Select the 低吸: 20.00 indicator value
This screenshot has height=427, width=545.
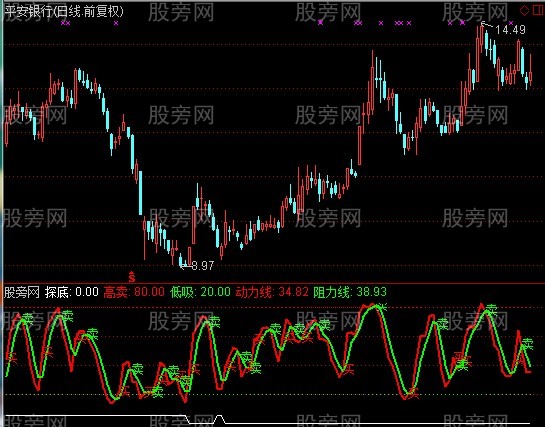[200, 292]
